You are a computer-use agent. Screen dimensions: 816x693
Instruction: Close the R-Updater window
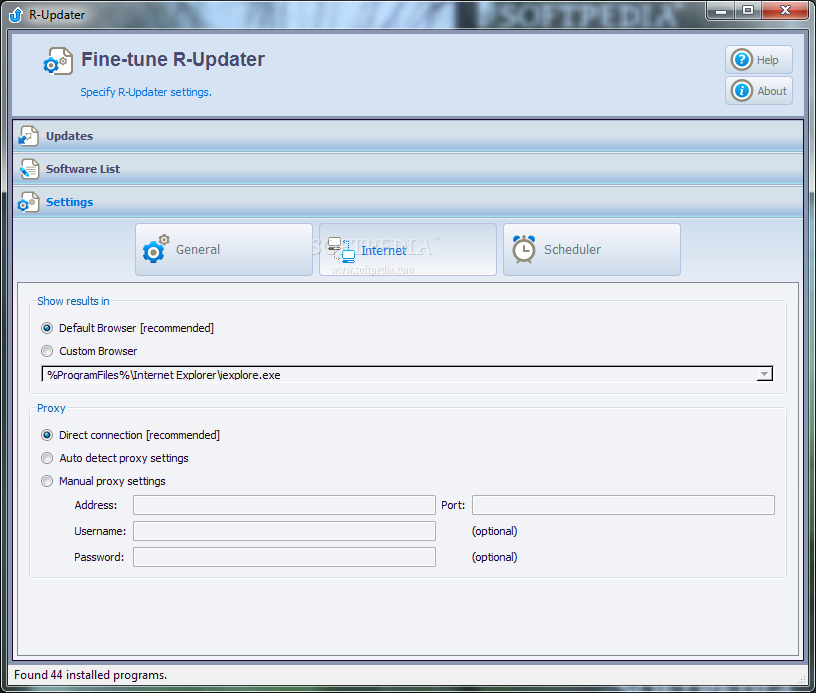coord(785,11)
